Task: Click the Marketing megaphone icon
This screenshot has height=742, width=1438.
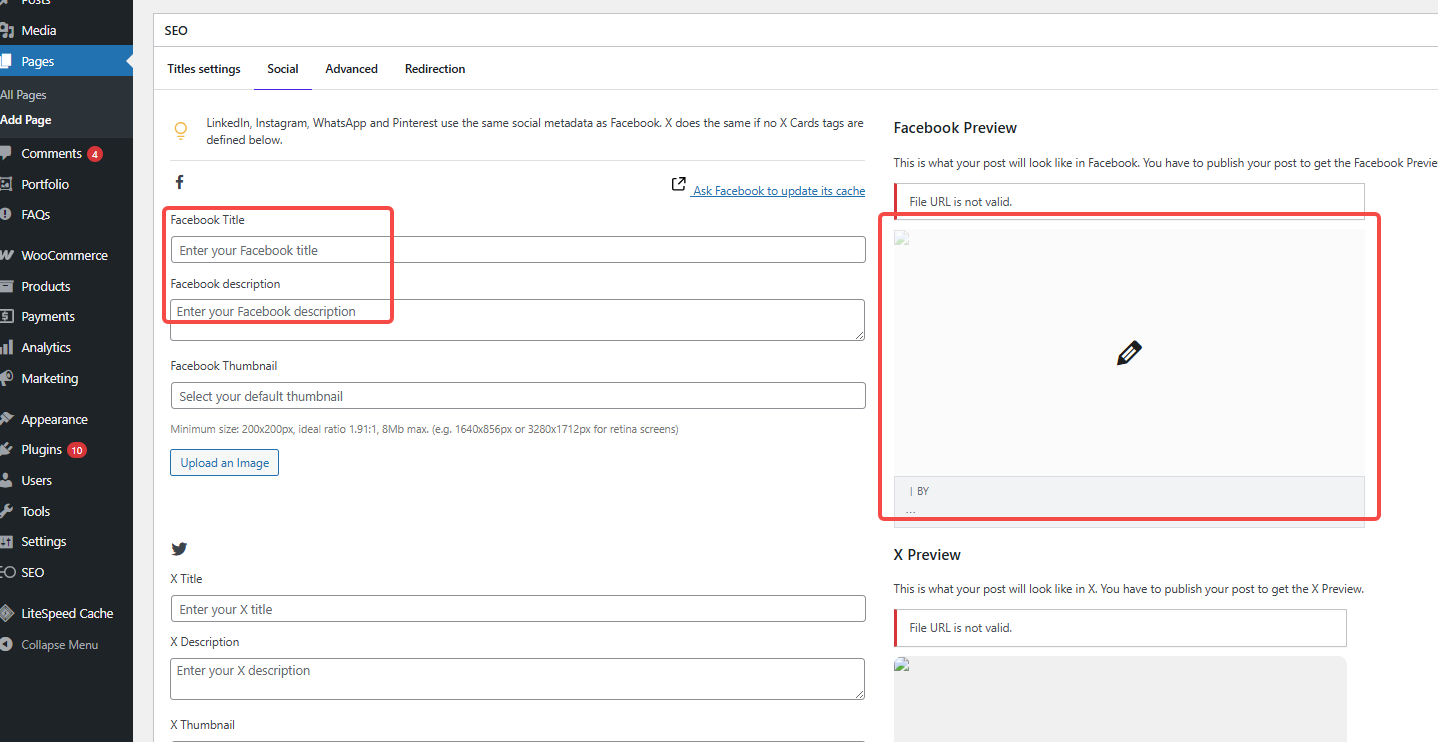Action: coord(6,379)
